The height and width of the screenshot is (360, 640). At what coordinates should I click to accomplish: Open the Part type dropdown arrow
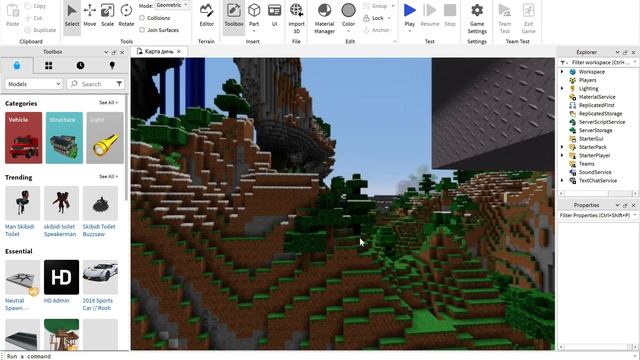[254, 31]
